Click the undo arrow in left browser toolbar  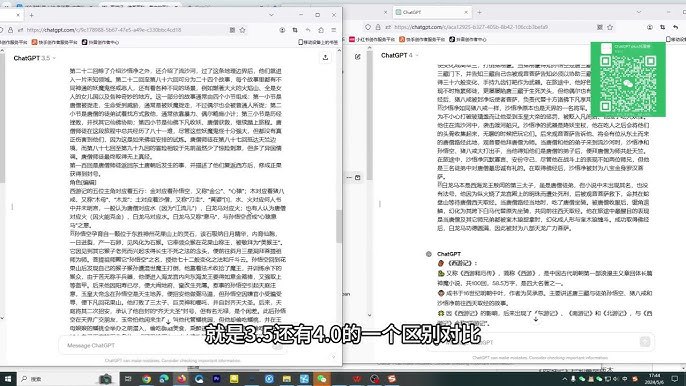[x=308, y=30]
